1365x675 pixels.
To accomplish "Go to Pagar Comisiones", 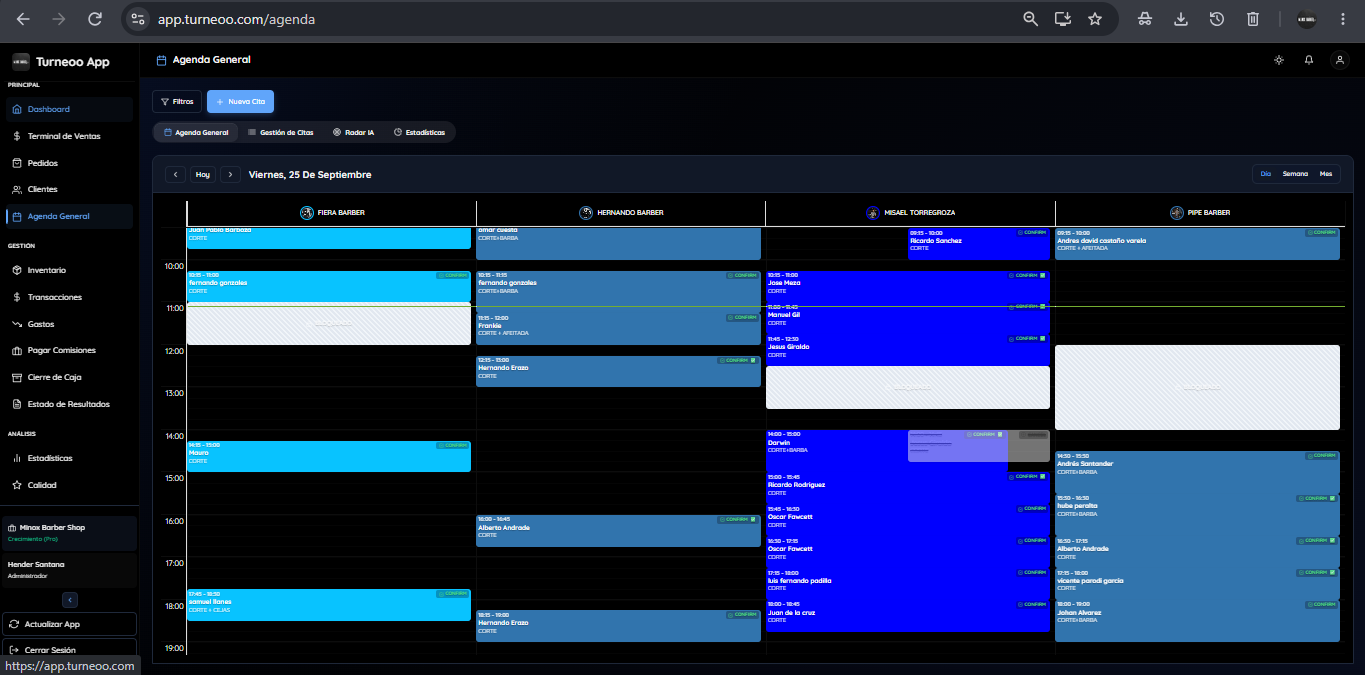I will point(68,350).
